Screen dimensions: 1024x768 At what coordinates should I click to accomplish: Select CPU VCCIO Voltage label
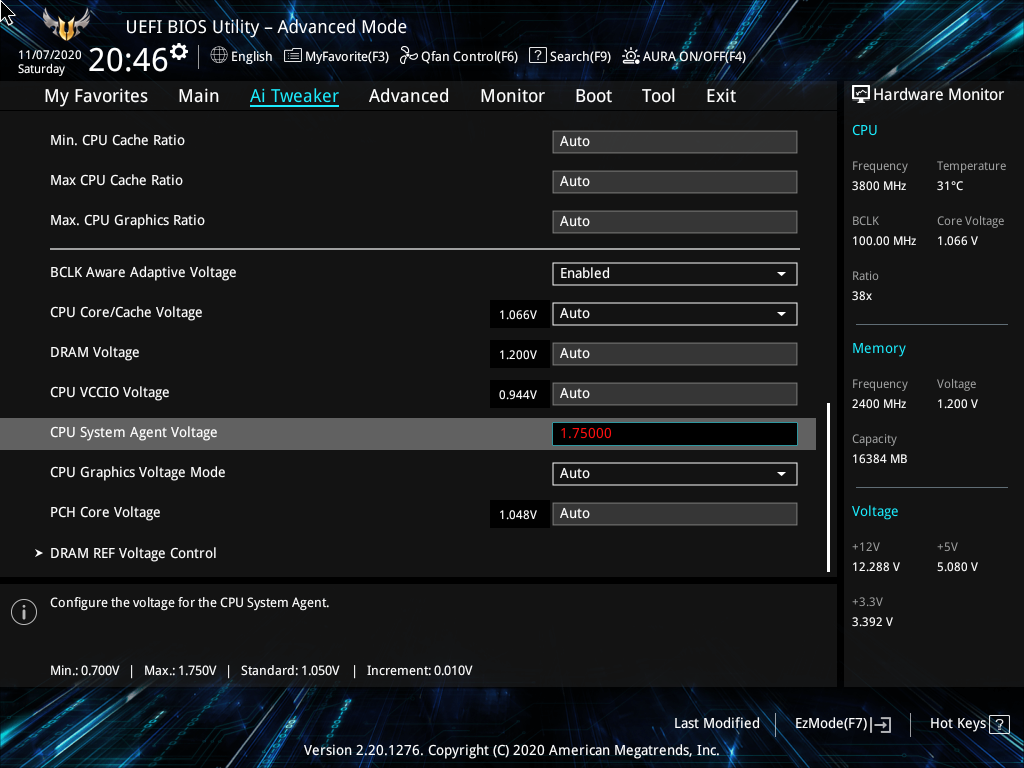[110, 392]
